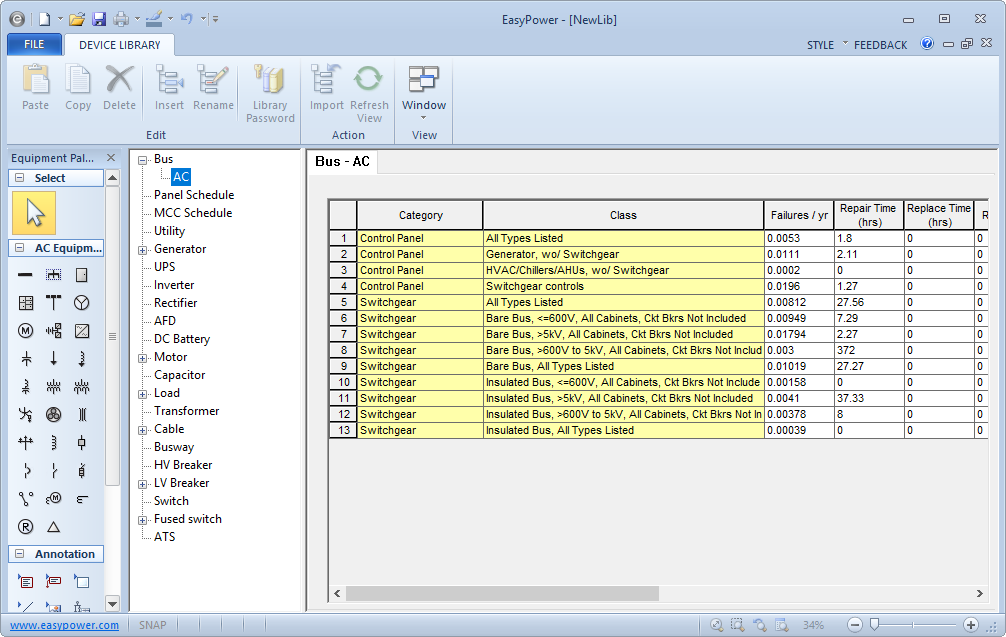1006x637 pixels.
Task: Collapse the Annotation palette section
Action: click(19, 554)
